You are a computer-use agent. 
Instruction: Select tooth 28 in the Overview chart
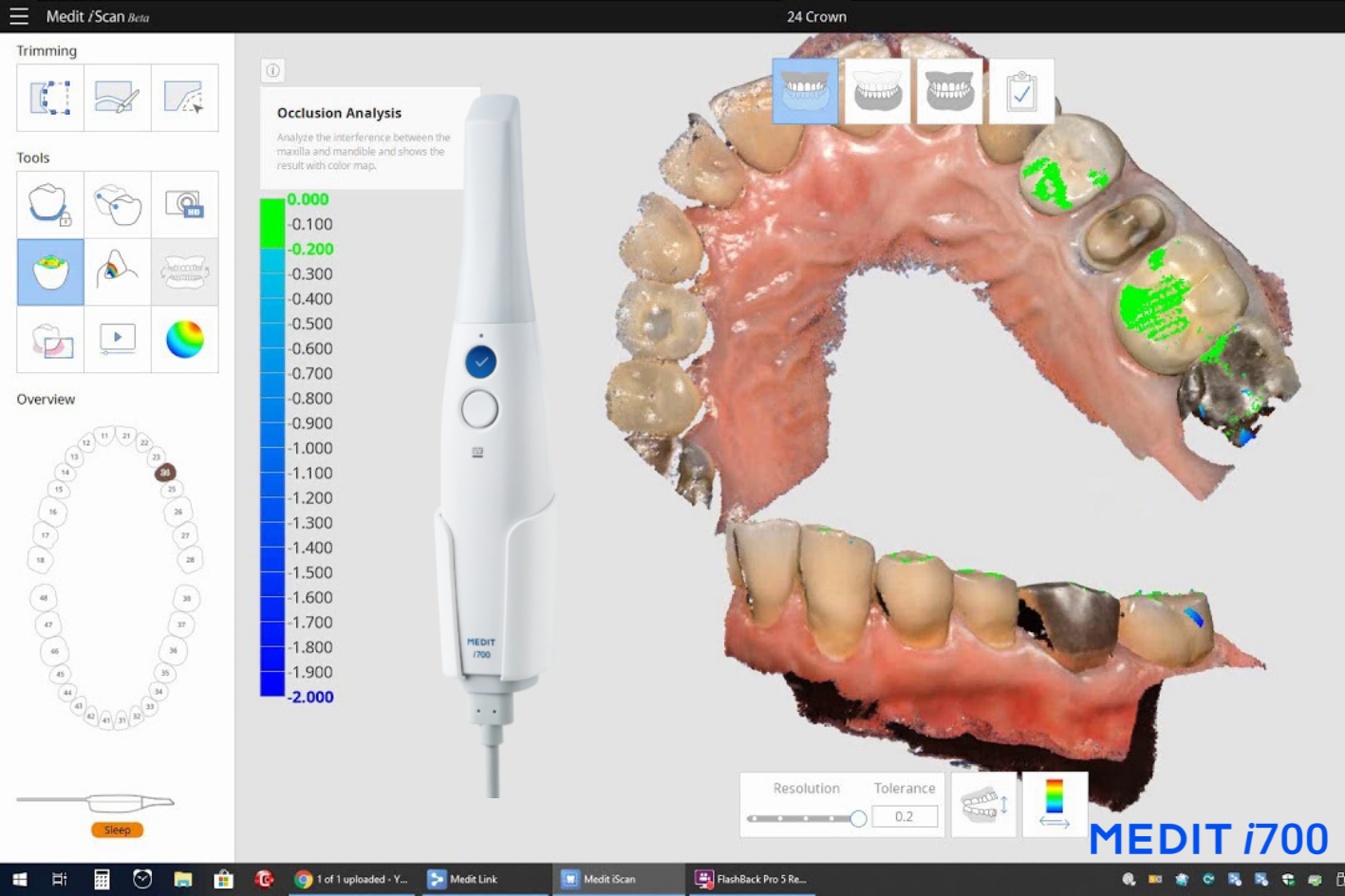(191, 560)
